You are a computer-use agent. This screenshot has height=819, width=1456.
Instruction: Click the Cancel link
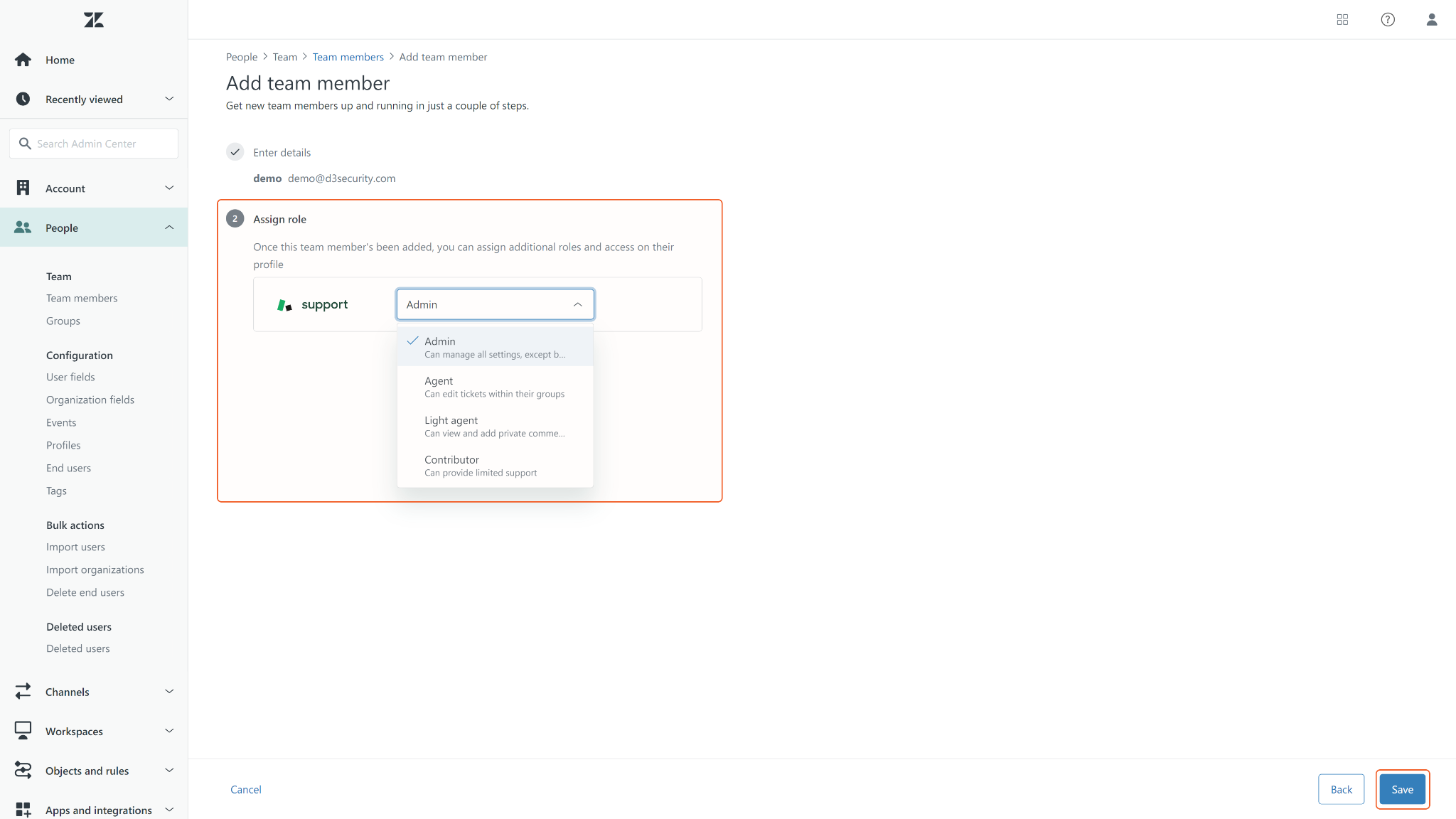tap(246, 789)
